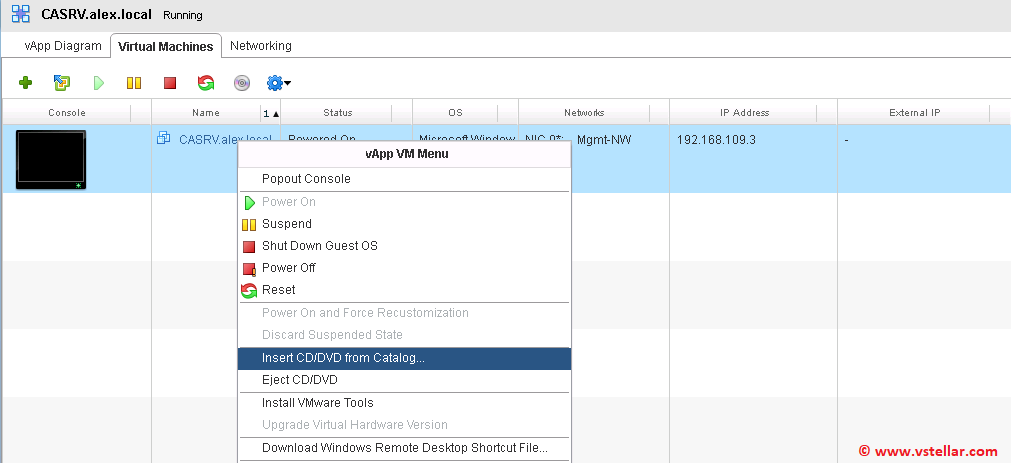Click the black console thumbnail
Viewport: 1011px width, 463px height.
pyautogui.click(x=50, y=159)
